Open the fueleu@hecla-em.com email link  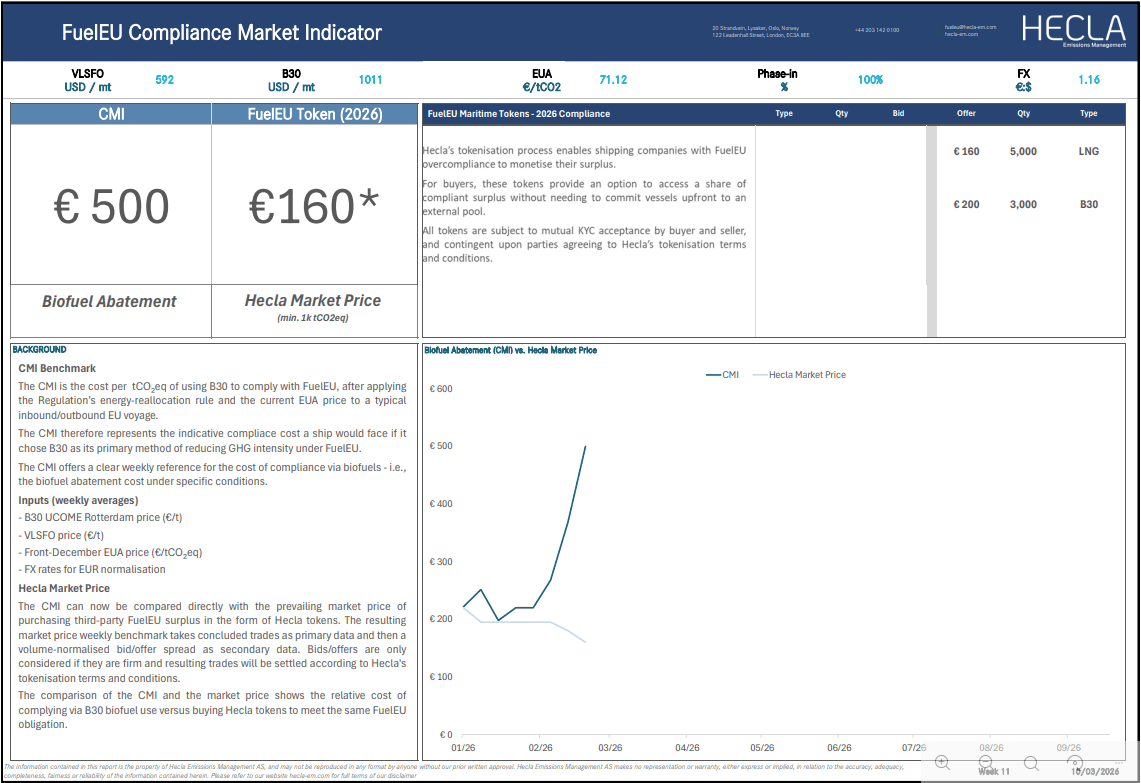tap(970, 27)
